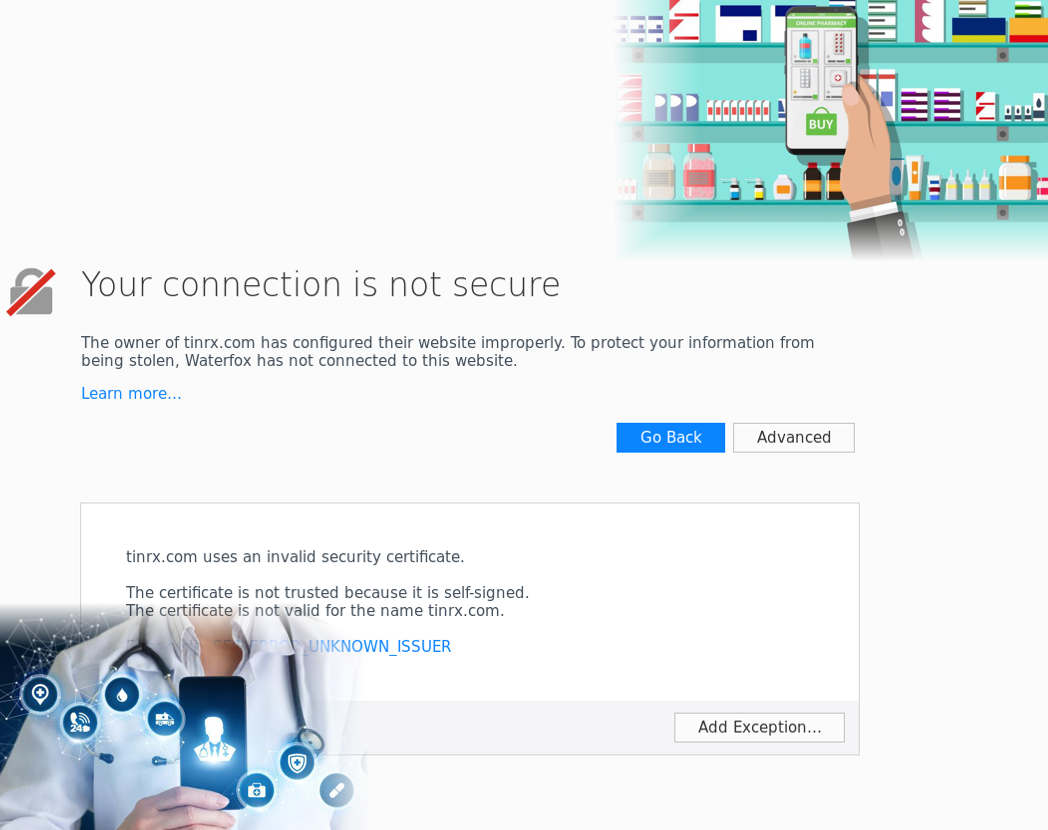Click "Your connection is not secure" heading

coord(320,285)
